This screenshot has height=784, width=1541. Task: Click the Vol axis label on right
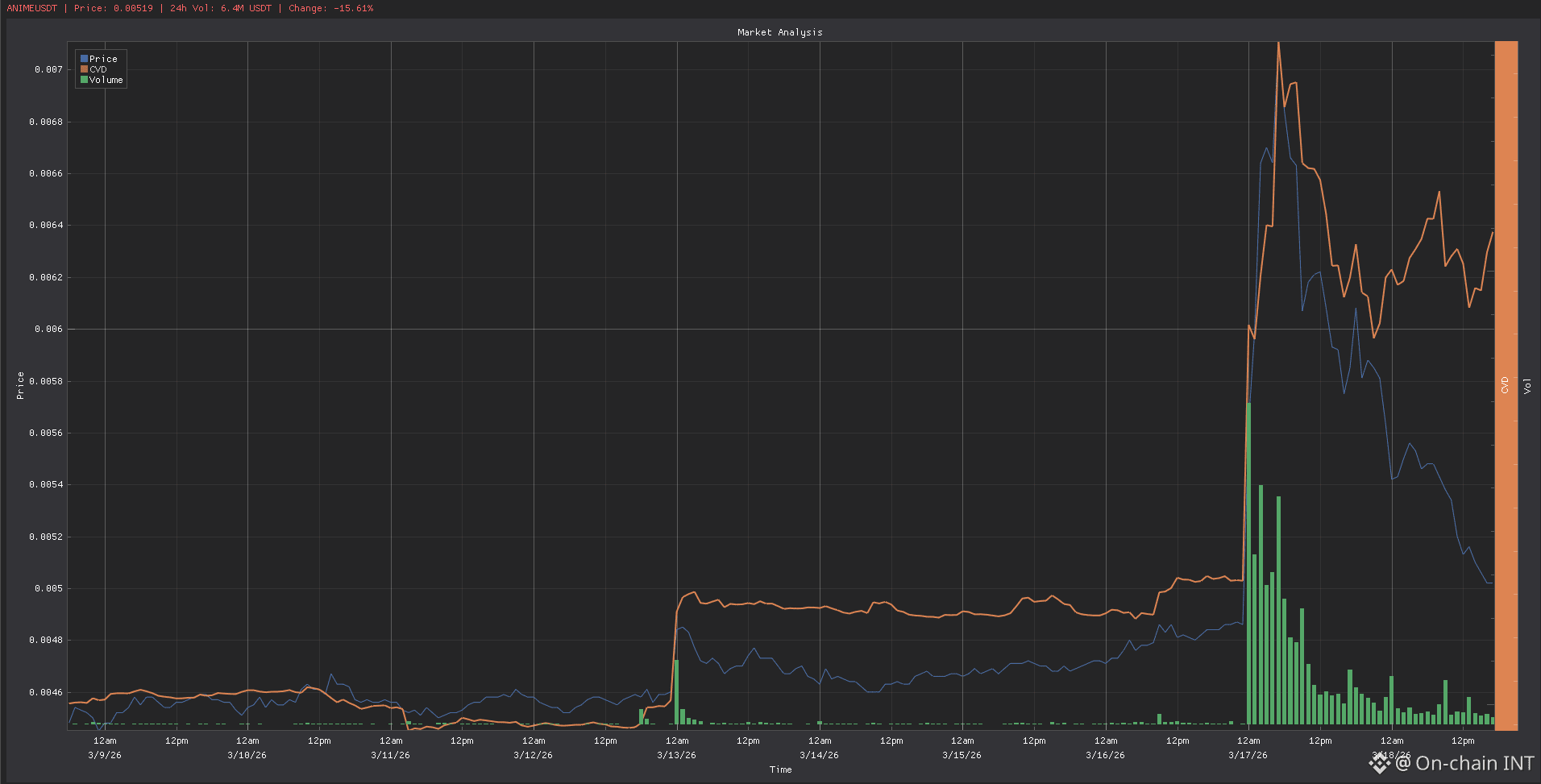point(1527,386)
